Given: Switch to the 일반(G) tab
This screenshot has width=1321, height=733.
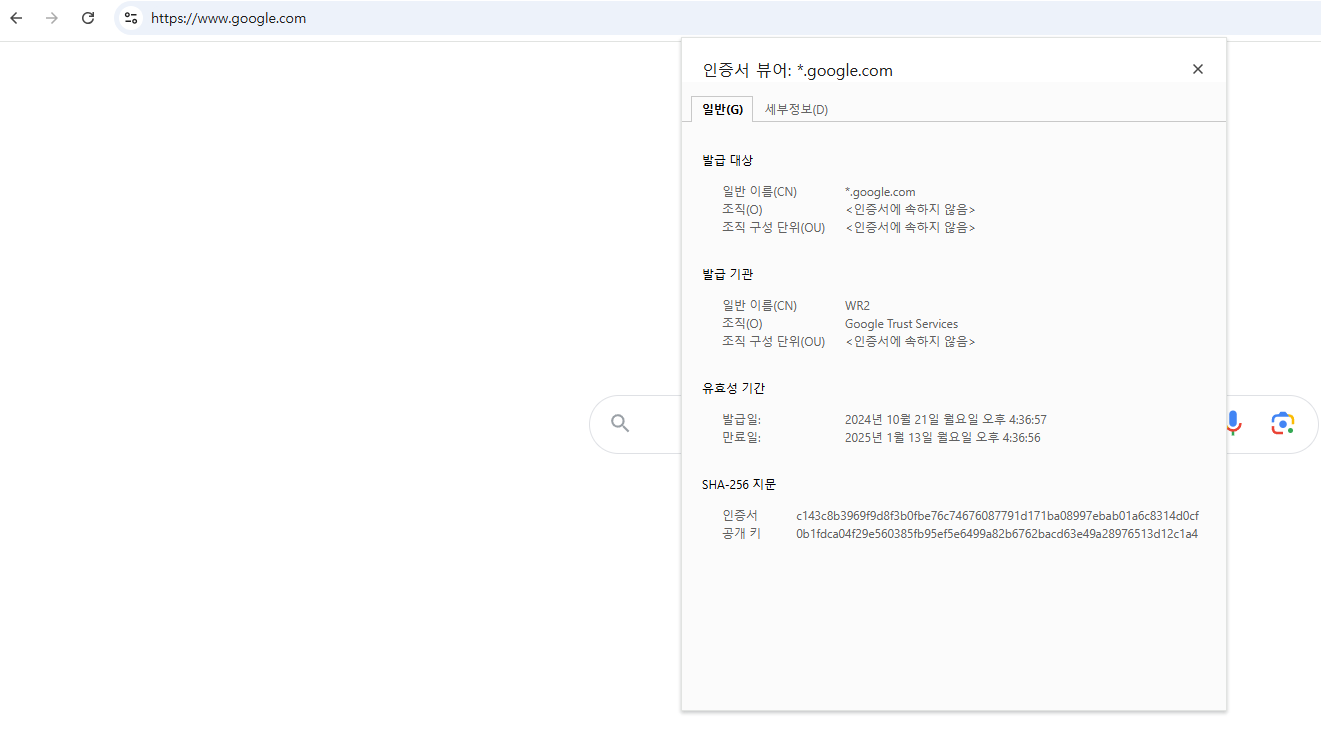Looking at the screenshot, I should [x=722, y=109].
